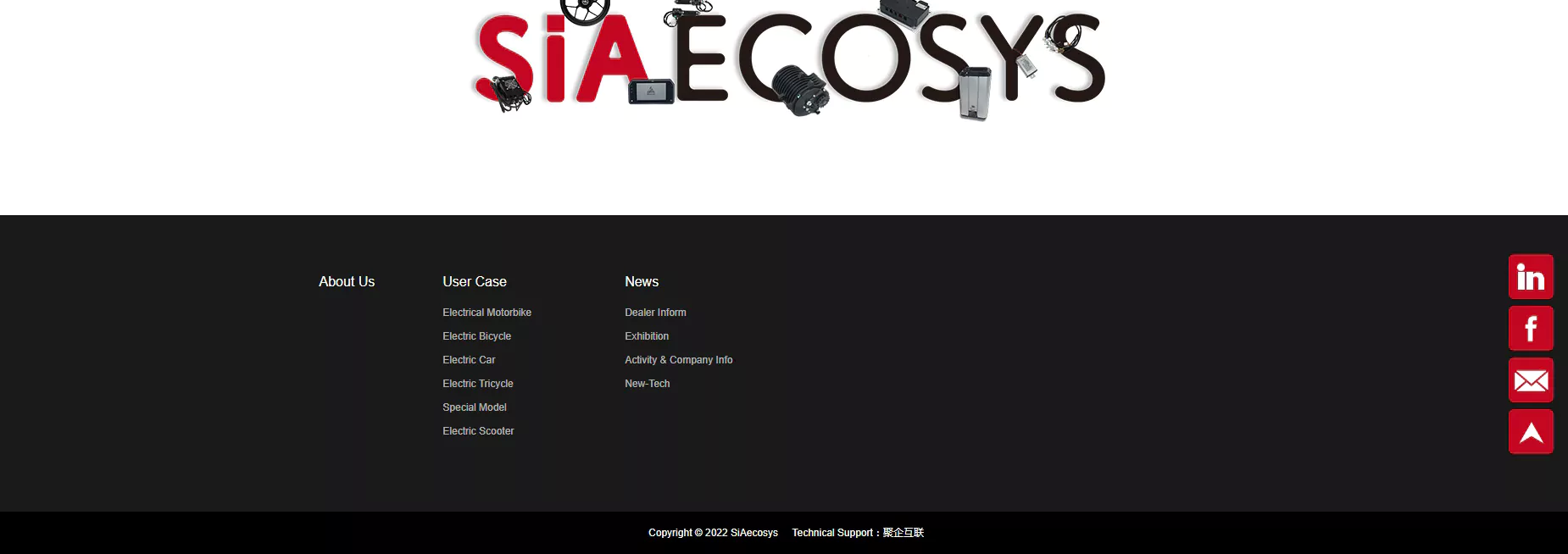Open the Facebook social icon
The width and height of the screenshot is (1568, 554).
(x=1531, y=329)
